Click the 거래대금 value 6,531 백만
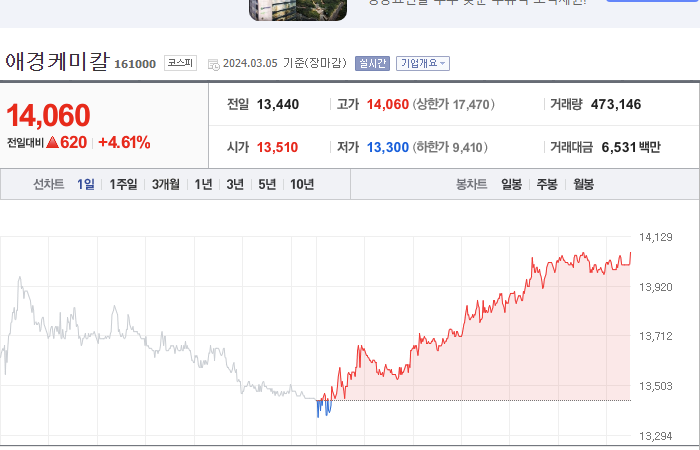Image resolution: width=700 pixels, height=450 pixels. coord(631,147)
